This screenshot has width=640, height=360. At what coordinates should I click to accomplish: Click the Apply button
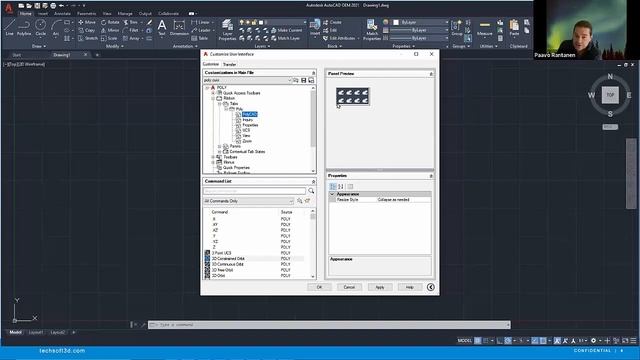coord(380,287)
